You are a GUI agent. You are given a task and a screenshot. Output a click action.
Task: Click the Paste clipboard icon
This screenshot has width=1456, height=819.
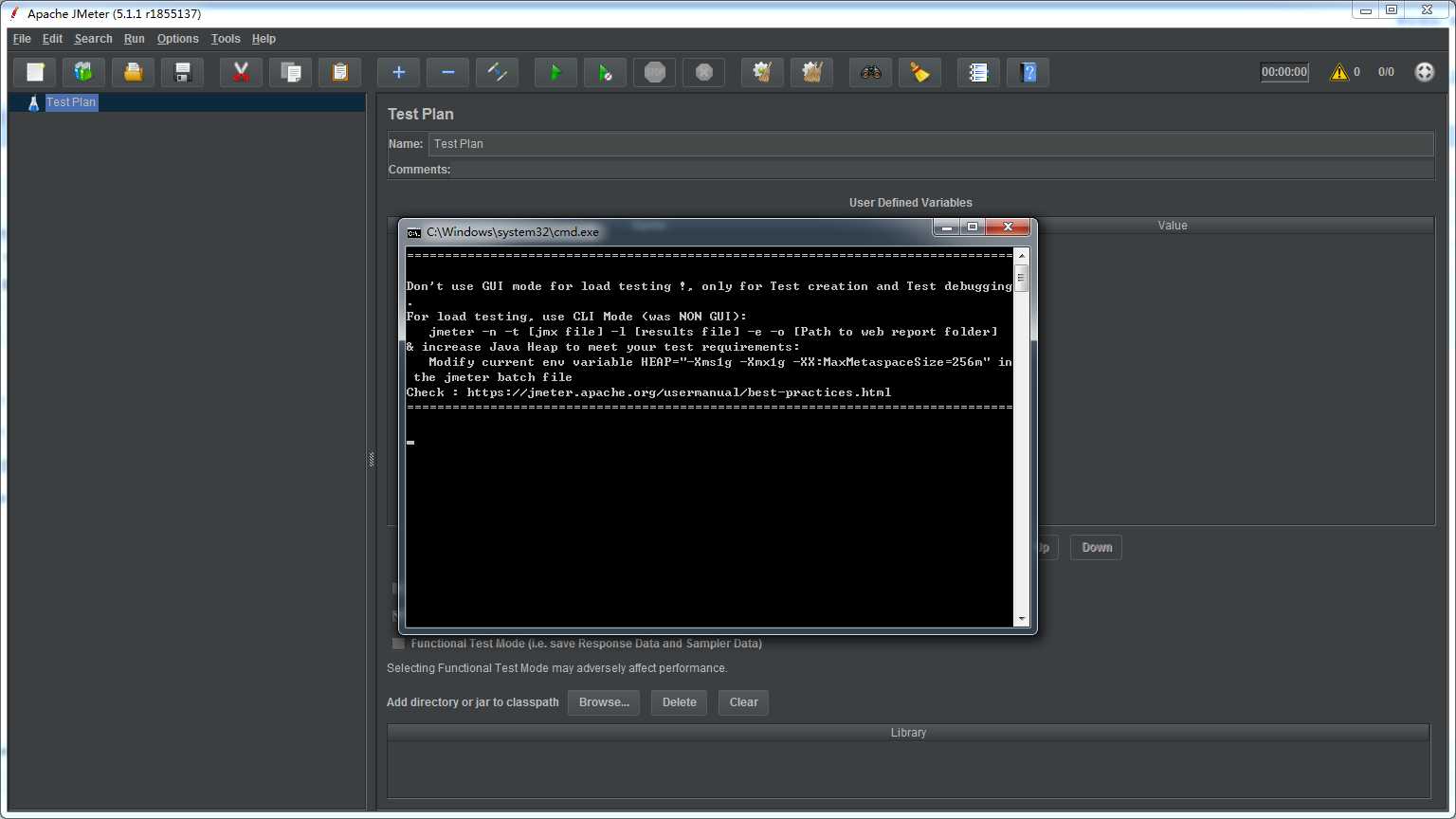tap(340, 72)
